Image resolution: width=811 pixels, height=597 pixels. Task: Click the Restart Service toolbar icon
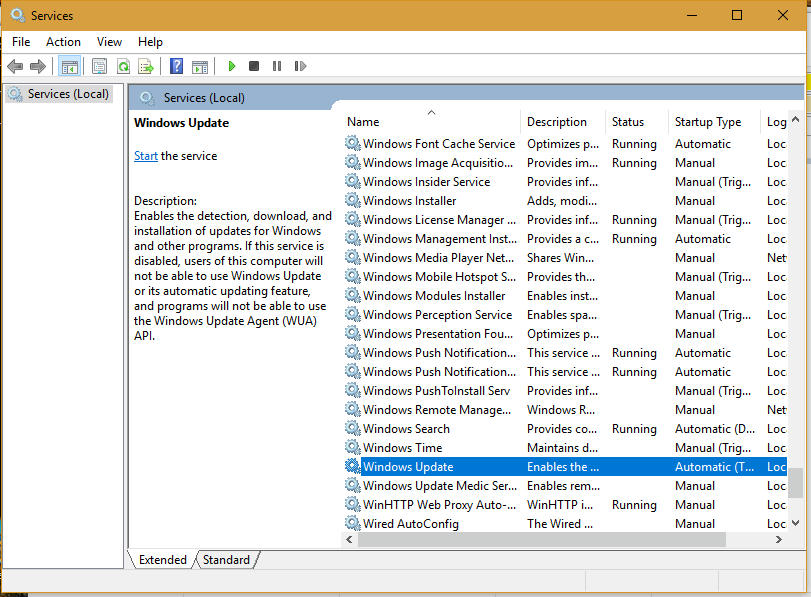point(298,67)
